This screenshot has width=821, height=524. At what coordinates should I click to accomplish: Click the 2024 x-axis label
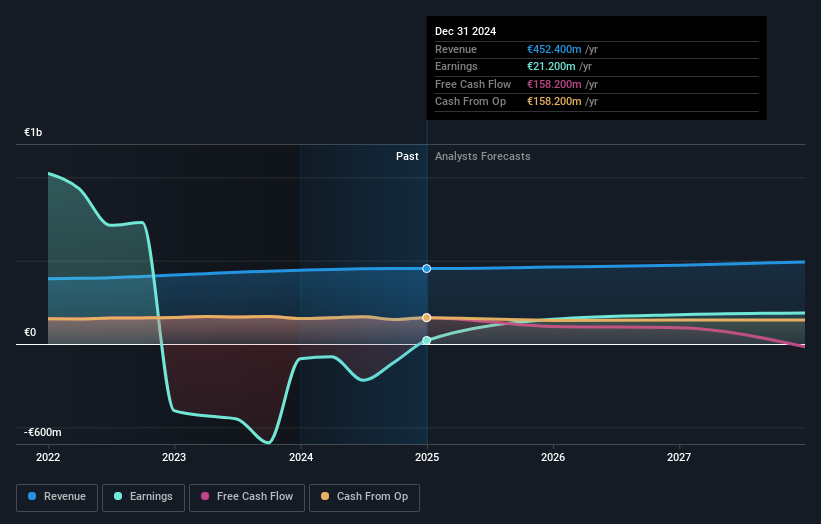click(301, 457)
